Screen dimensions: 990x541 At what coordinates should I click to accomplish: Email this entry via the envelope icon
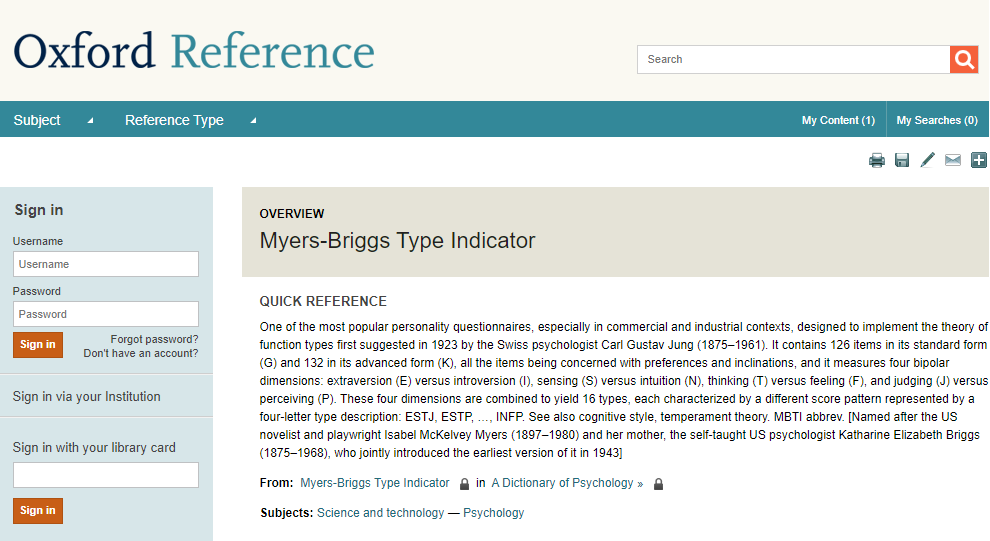point(953,160)
